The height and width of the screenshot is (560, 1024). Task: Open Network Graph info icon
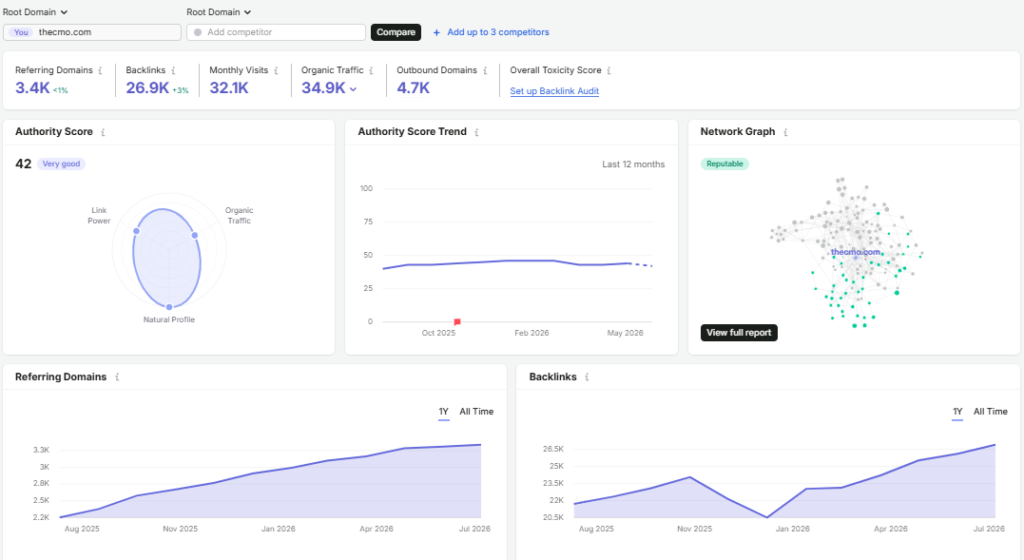coord(786,132)
